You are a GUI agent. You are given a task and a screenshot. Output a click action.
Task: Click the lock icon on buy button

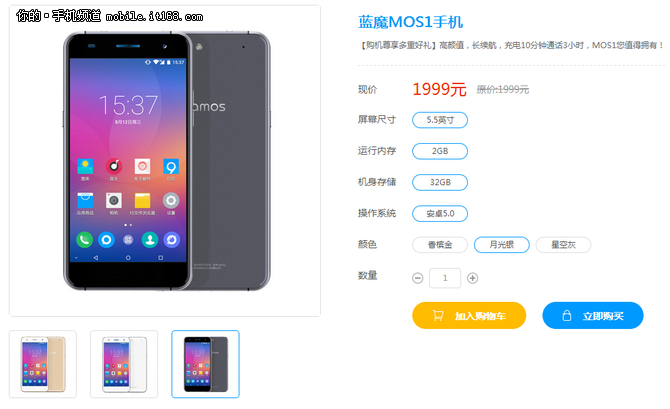point(566,316)
